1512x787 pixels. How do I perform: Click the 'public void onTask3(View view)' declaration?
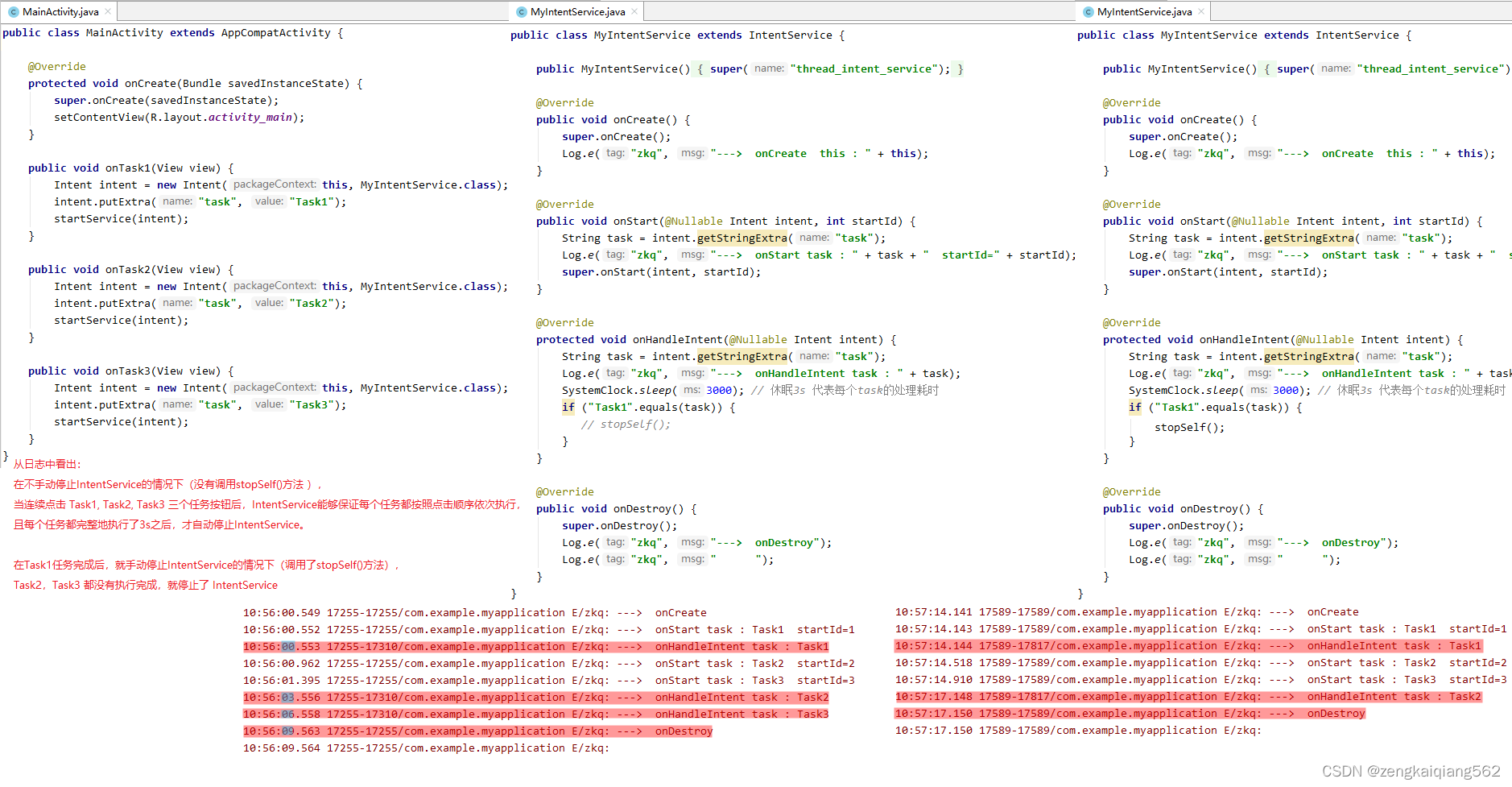pyautogui.click(x=131, y=371)
